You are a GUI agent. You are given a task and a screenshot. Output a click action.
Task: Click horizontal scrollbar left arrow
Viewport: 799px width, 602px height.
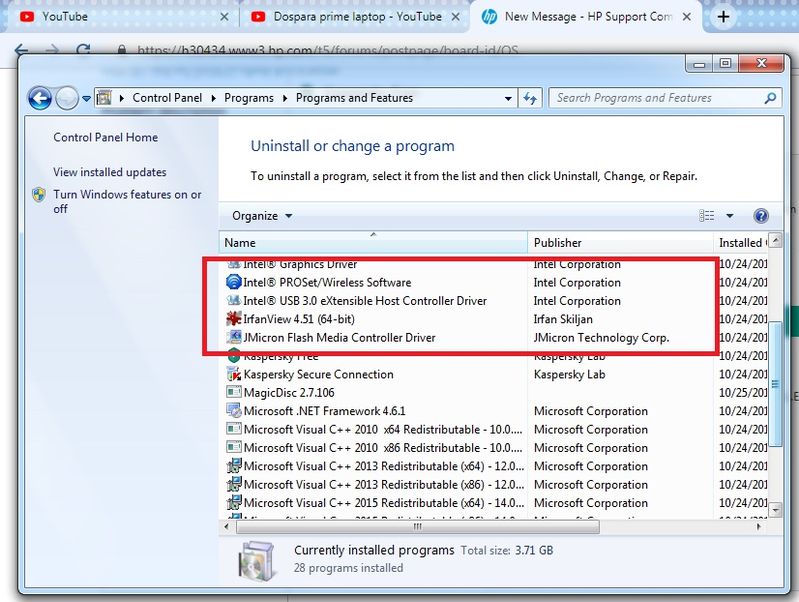226,527
